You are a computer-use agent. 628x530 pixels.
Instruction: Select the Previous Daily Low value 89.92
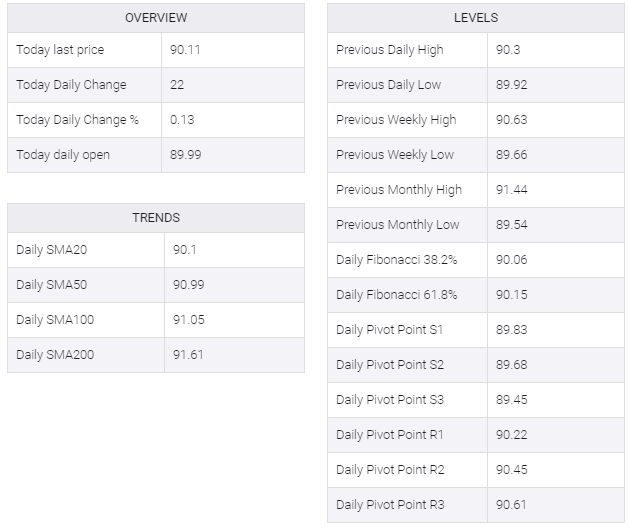tap(512, 85)
